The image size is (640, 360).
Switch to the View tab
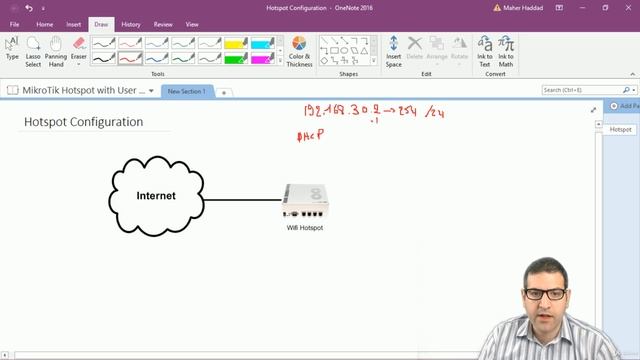(x=192, y=24)
